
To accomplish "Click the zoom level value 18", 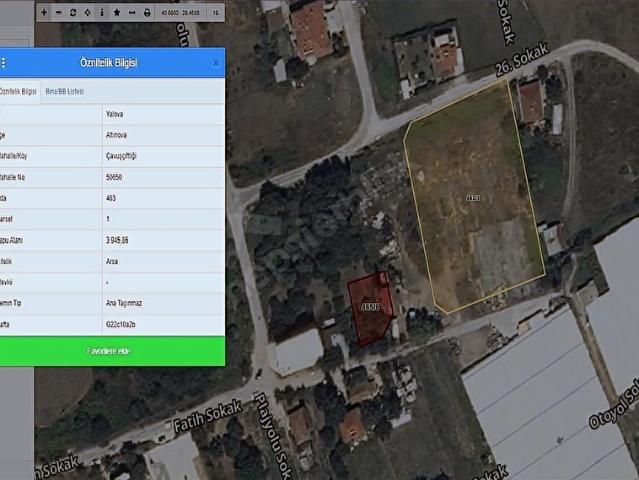I will tap(216, 13).
